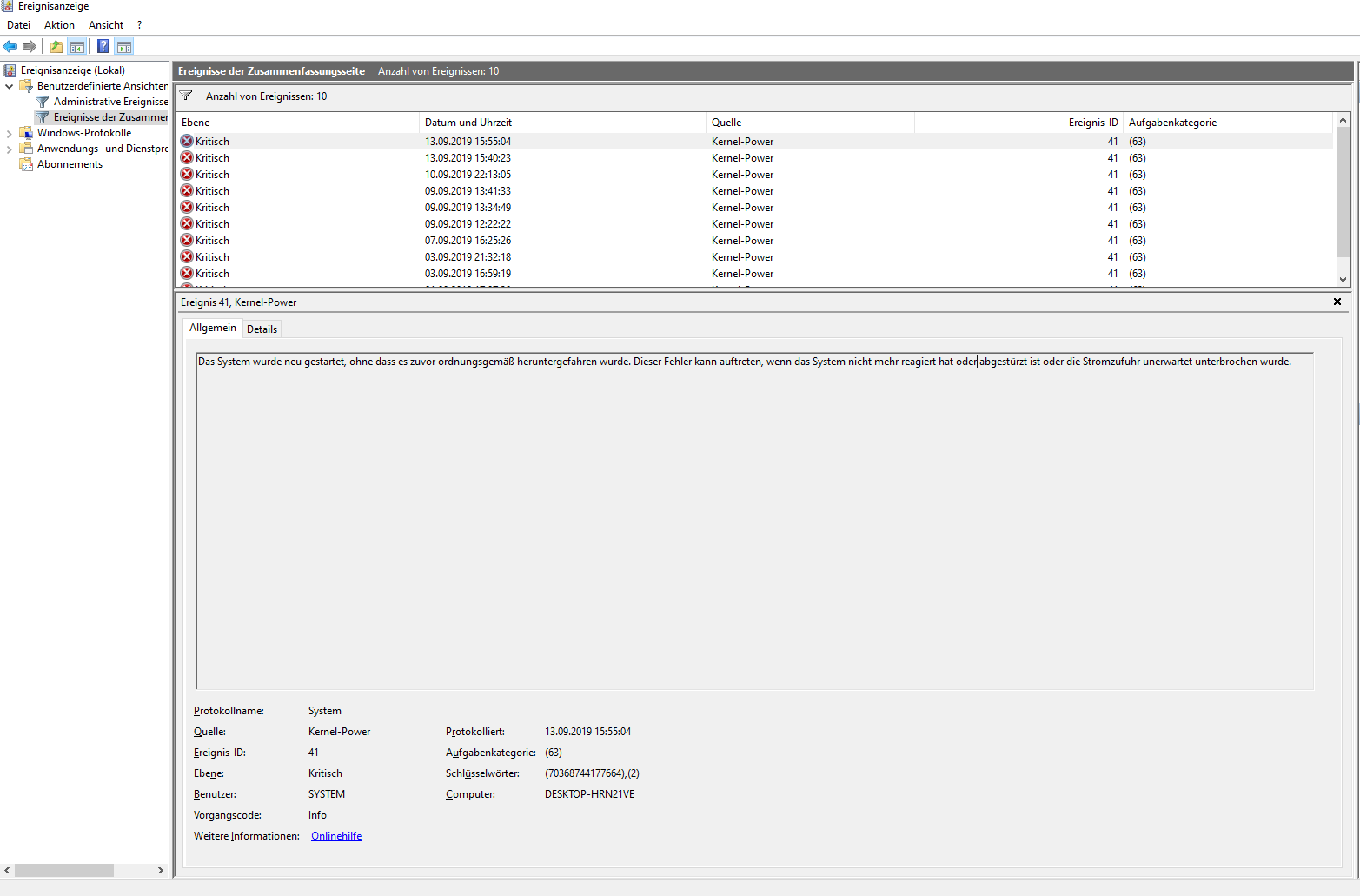This screenshot has height=896, width=1360.
Task: Open the Datei menu
Action: (18, 25)
